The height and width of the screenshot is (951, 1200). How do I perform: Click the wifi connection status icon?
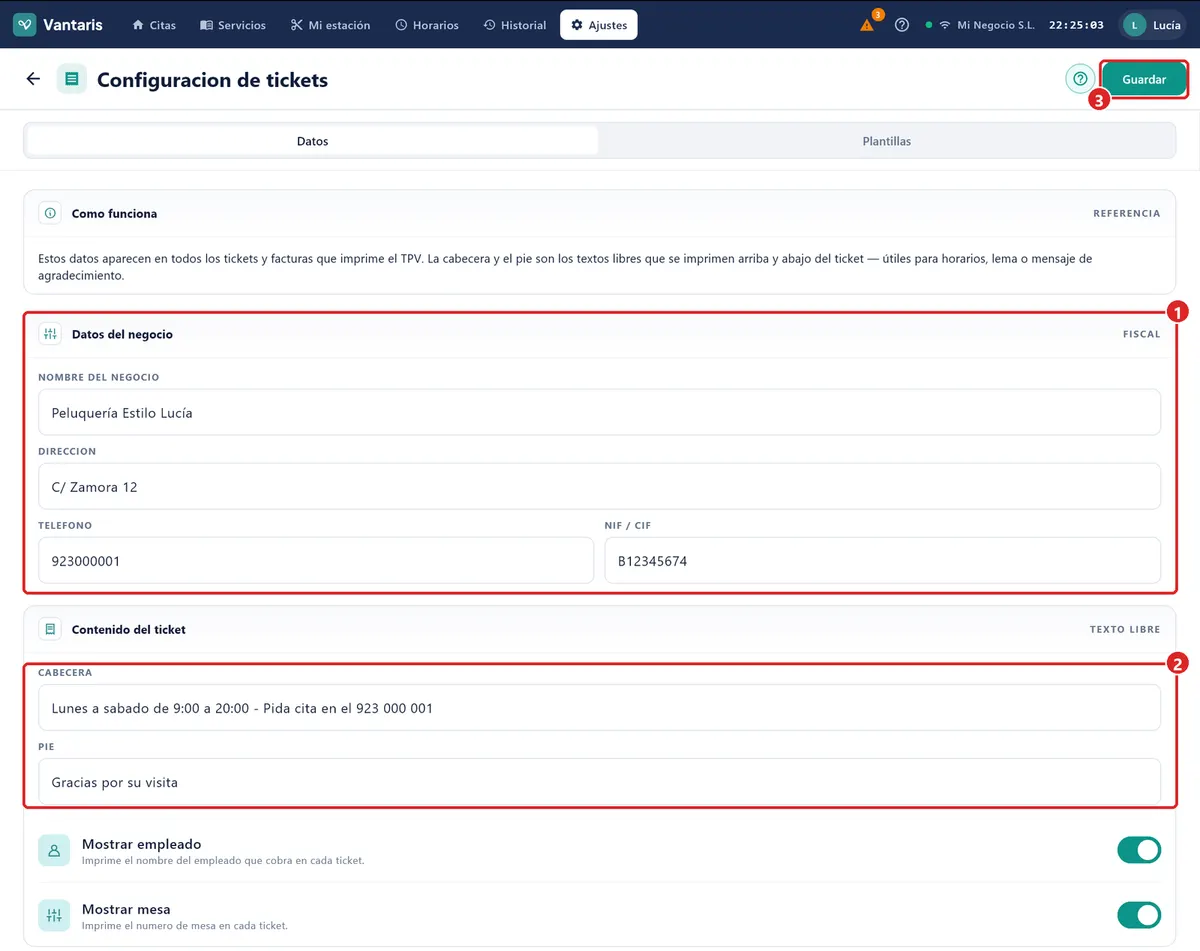click(944, 25)
